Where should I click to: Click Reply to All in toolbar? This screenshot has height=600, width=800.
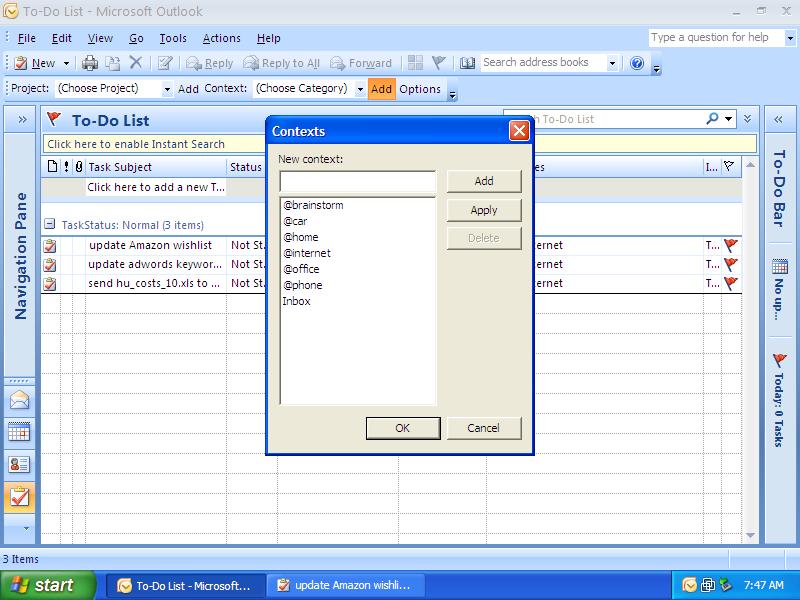(281, 63)
